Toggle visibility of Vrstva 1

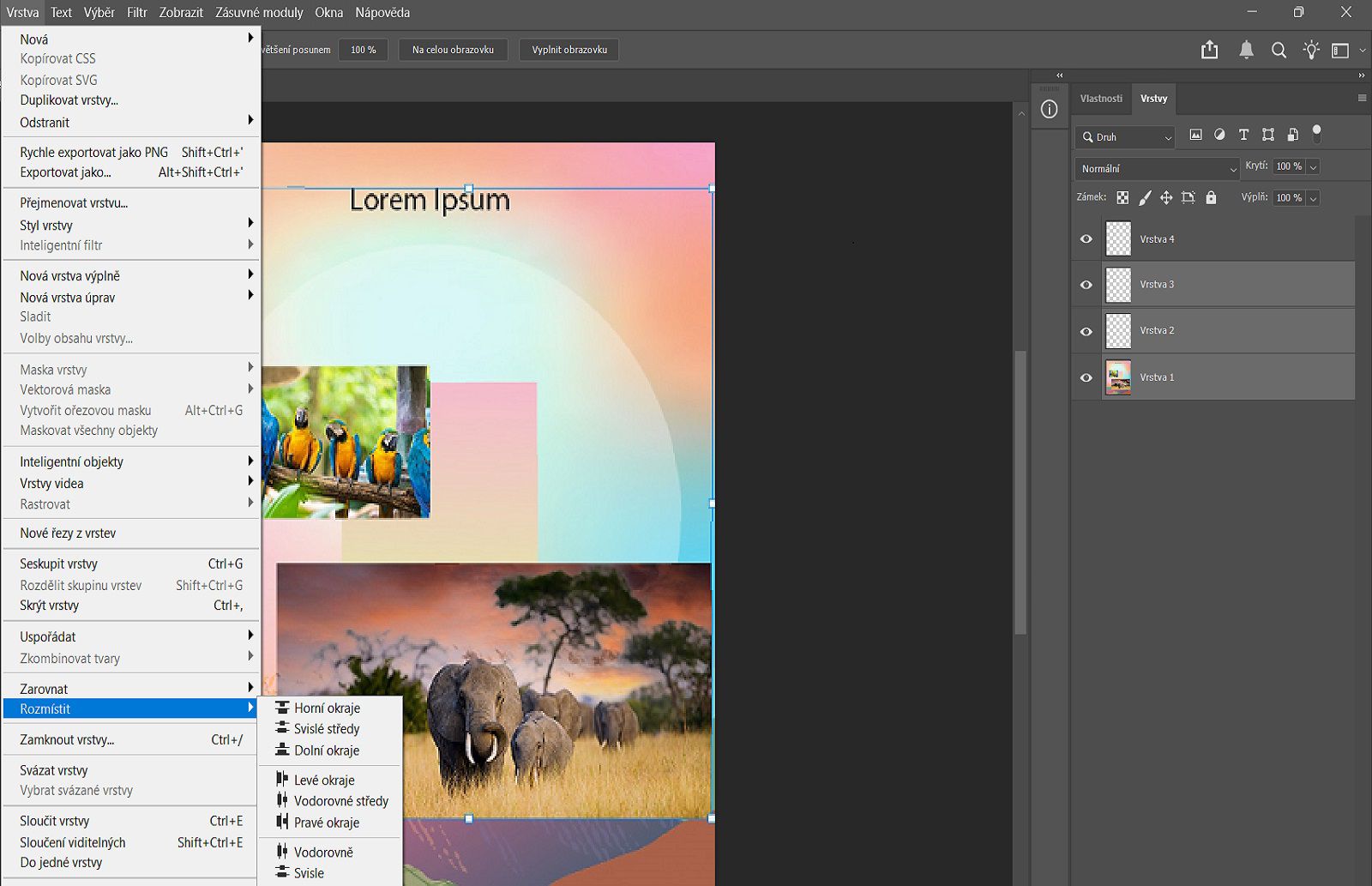[1086, 377]
